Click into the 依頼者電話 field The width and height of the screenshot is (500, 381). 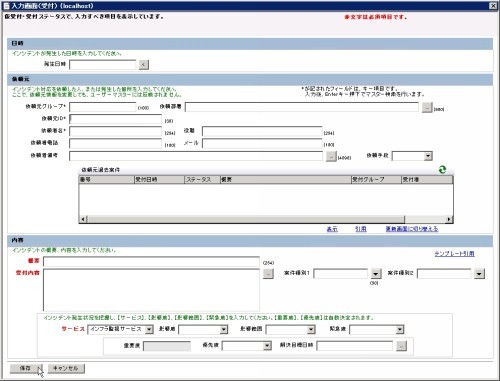point(116,143)
